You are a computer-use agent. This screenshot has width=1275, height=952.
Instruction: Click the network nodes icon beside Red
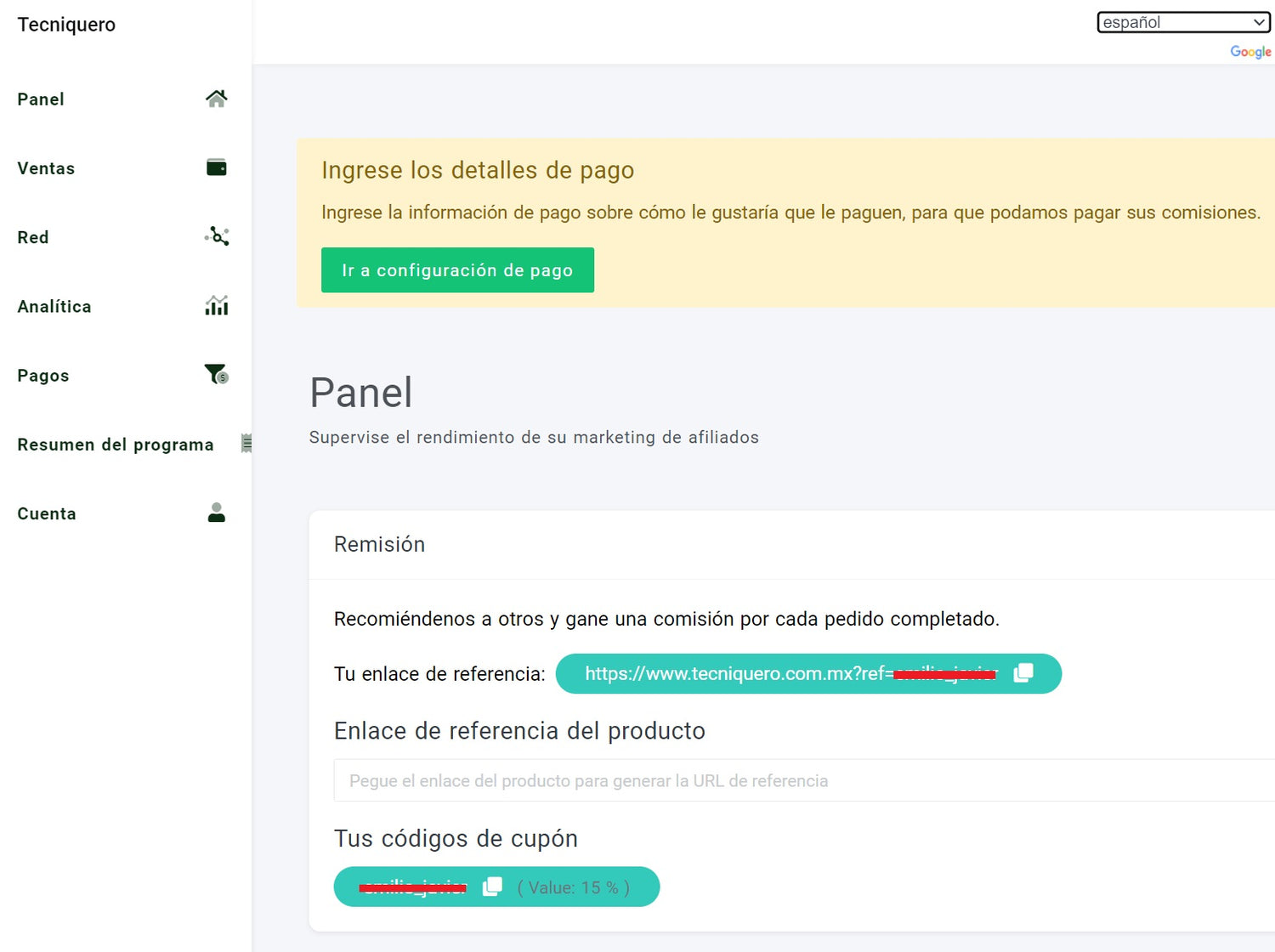click(x=217, y=236)
